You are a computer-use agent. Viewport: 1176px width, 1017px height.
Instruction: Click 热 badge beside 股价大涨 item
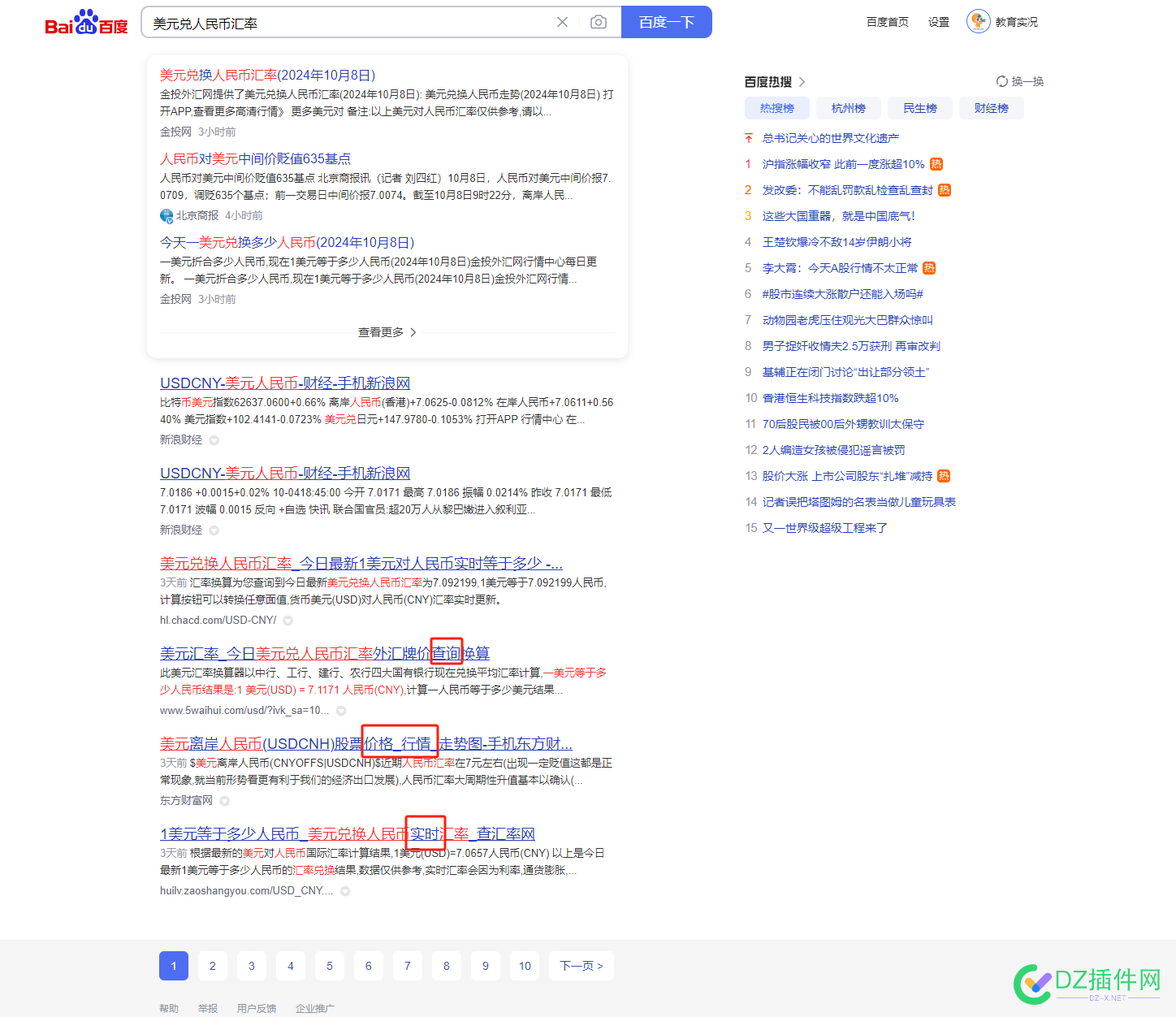click(x=944, y=476)
